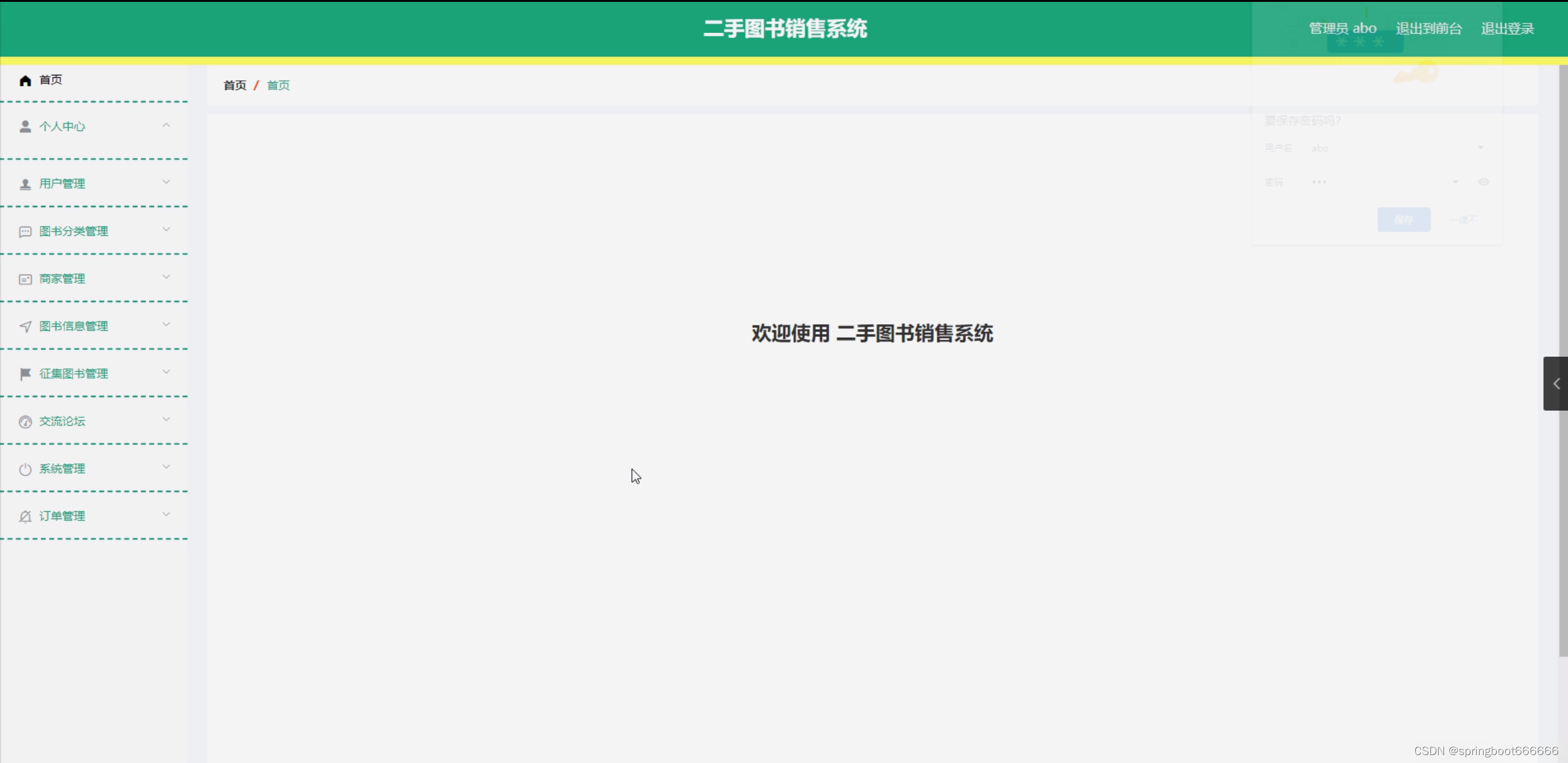Click the person icon for 个人中心
The width and height of the screenshot is (1568, 763).
pyautogui.click(x=25, y=126)
